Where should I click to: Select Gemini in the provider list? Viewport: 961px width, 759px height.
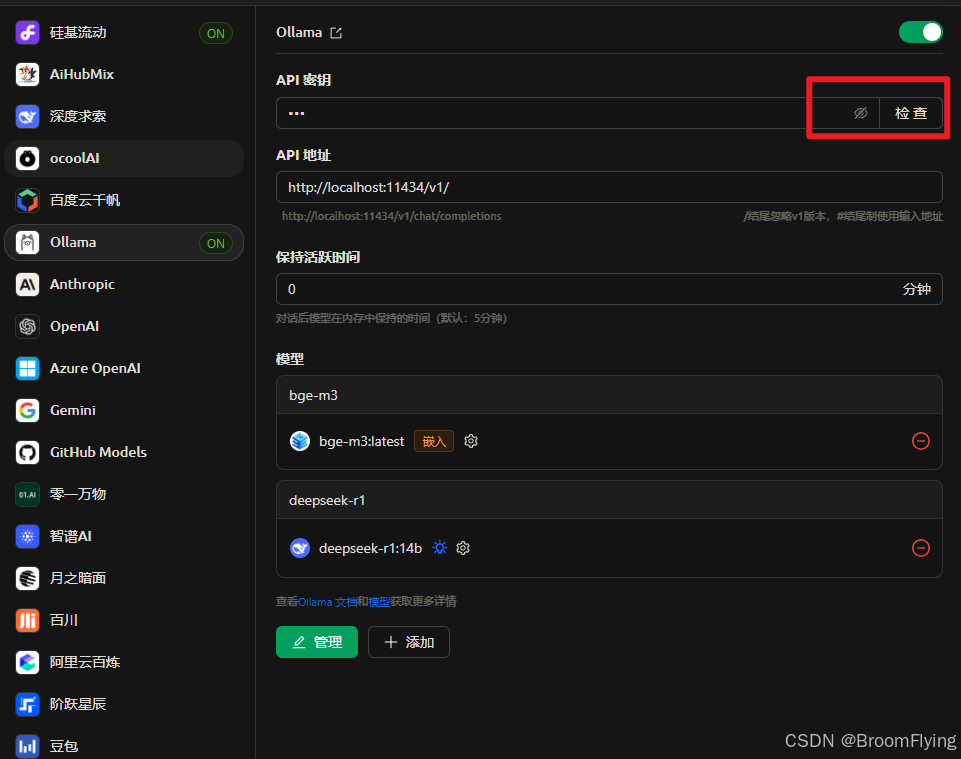124,410
